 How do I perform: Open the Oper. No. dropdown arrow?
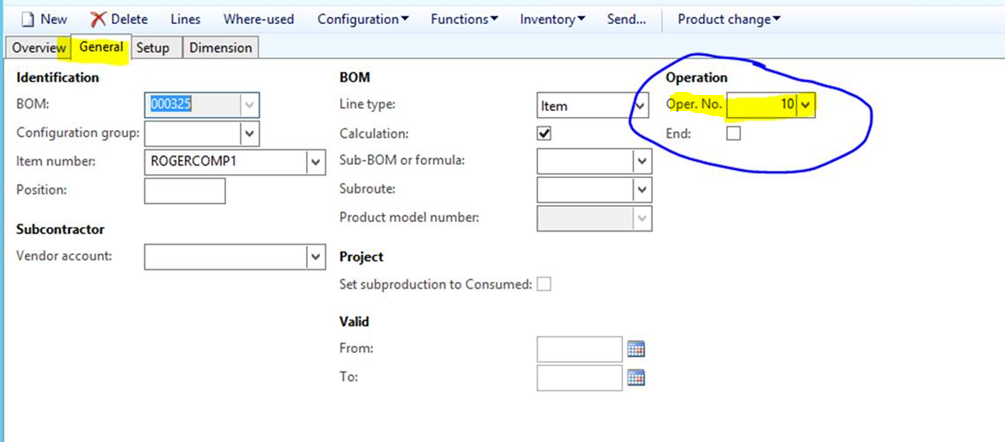(806, 104)
